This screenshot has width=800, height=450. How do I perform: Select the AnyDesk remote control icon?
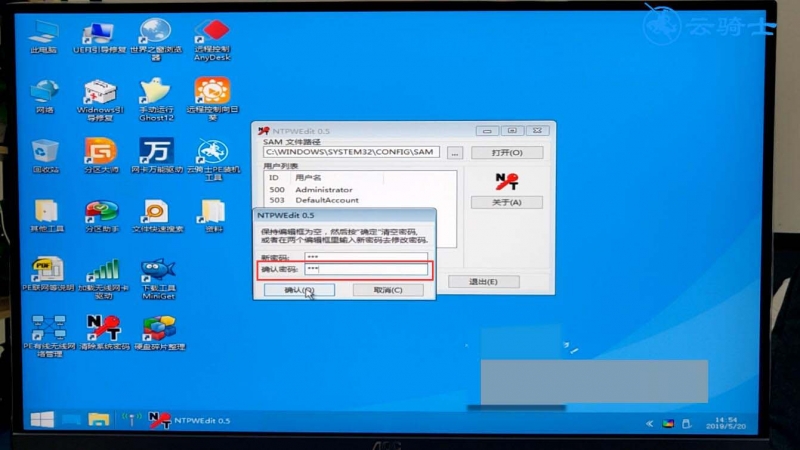(x=213, y=40)
